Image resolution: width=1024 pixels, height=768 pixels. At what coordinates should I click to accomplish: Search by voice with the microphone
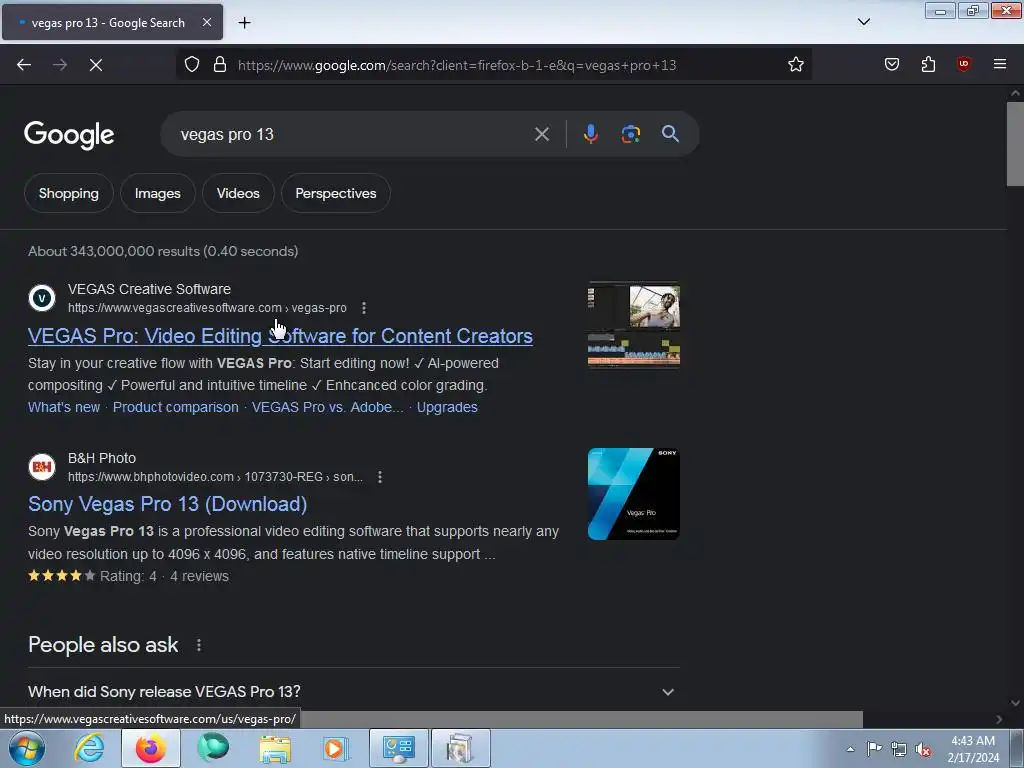(x=590, y=134)
